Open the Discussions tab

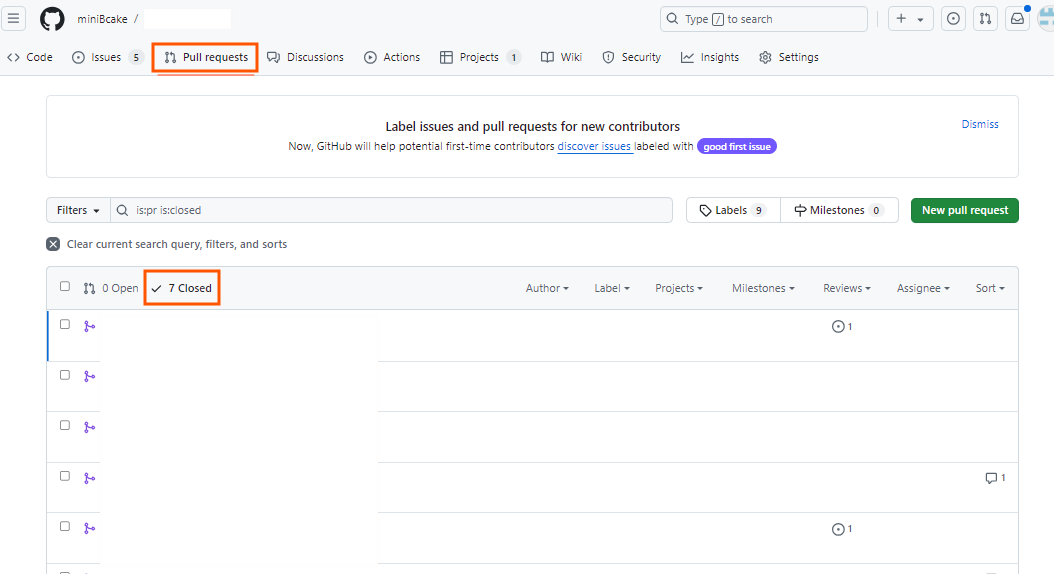[306, 57]
